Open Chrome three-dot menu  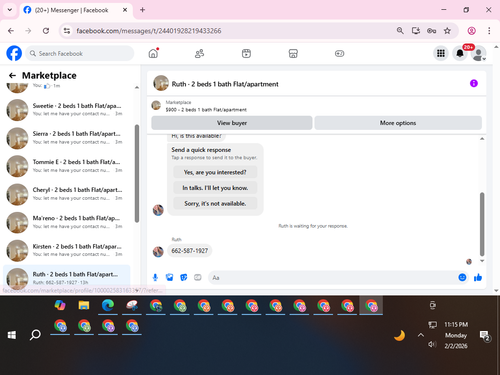tap(489, 31)
